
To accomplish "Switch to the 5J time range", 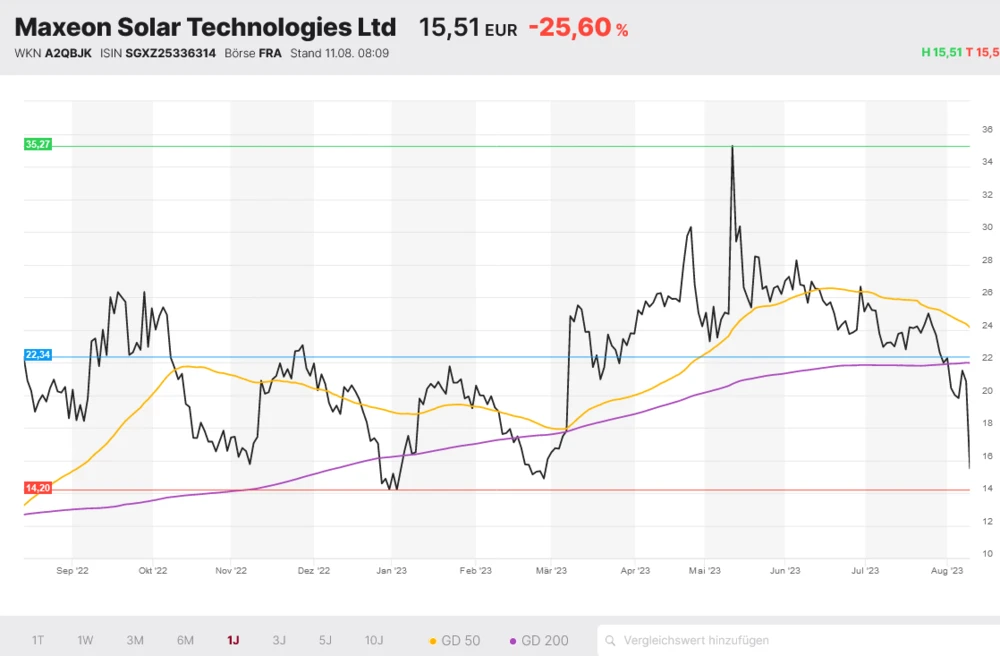I will pyautogui.click(x=325, y=640).
